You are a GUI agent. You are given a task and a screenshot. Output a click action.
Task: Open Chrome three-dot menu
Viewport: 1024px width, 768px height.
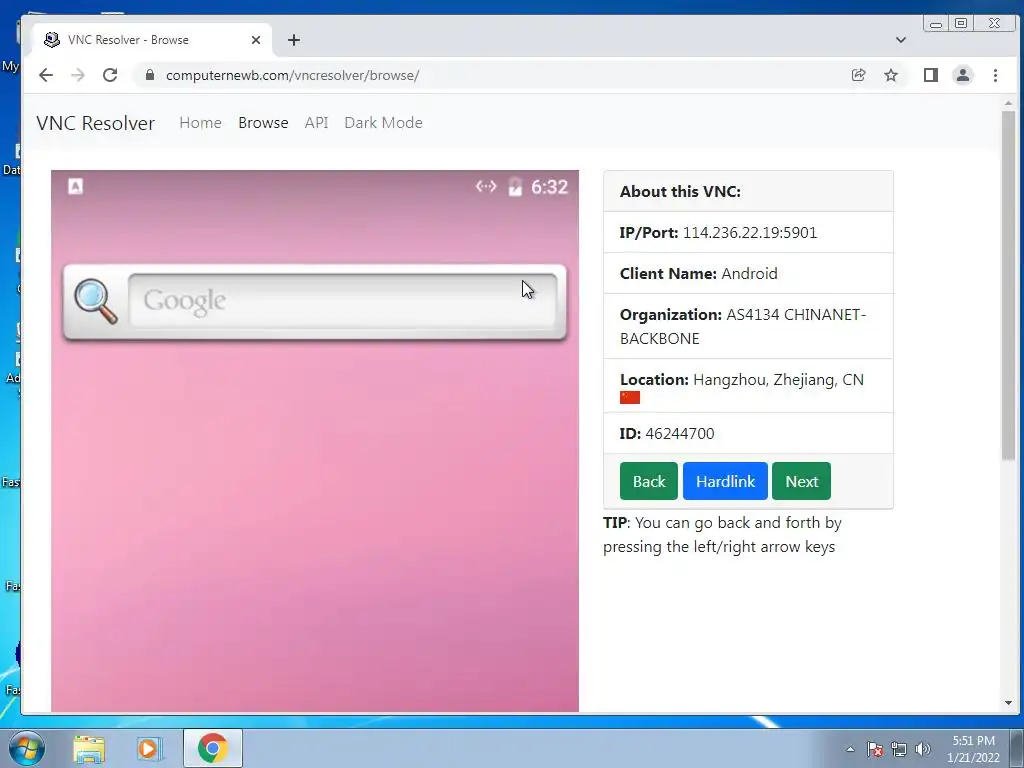coord(995,75)
